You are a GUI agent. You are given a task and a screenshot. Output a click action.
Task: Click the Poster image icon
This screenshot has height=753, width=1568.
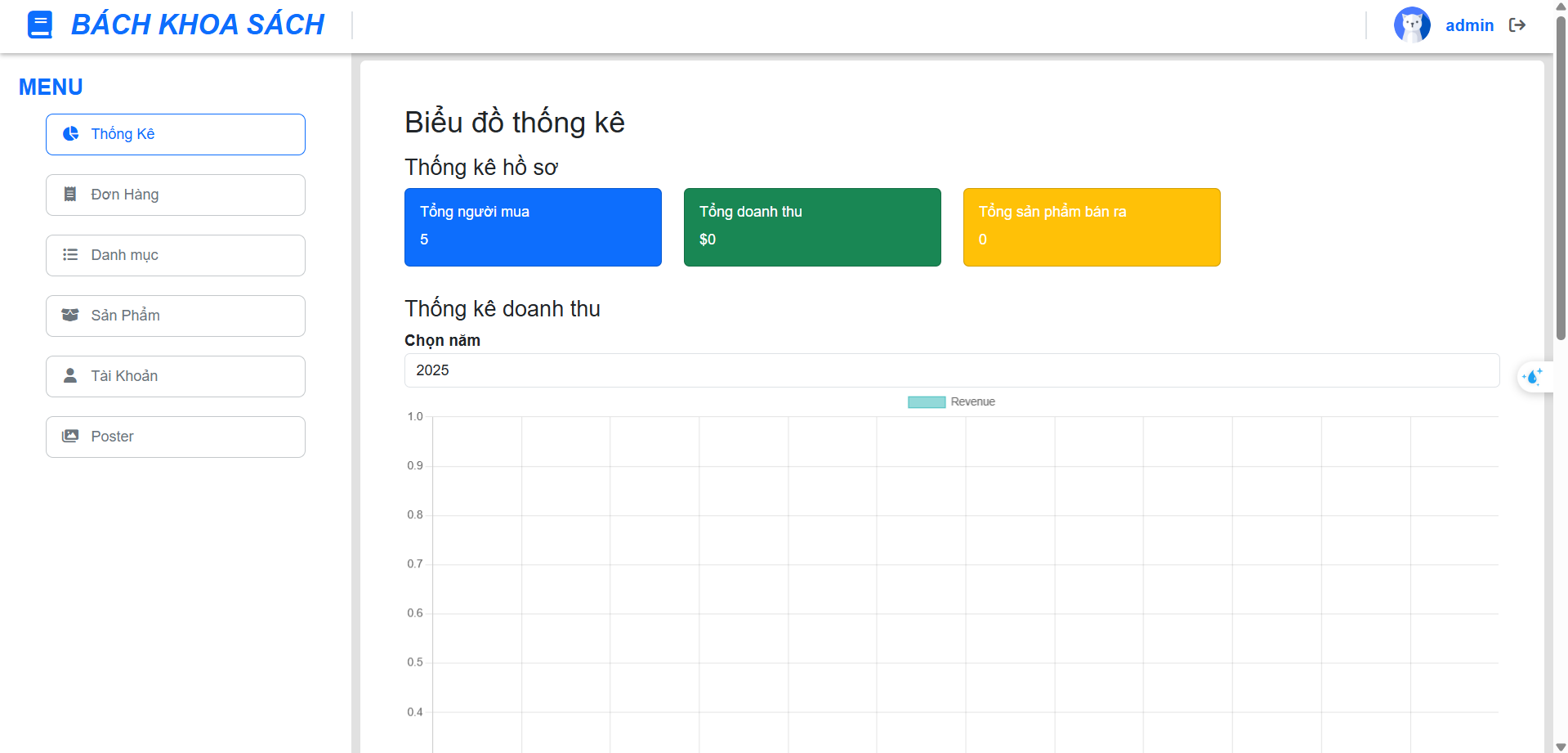coord(69,436)
